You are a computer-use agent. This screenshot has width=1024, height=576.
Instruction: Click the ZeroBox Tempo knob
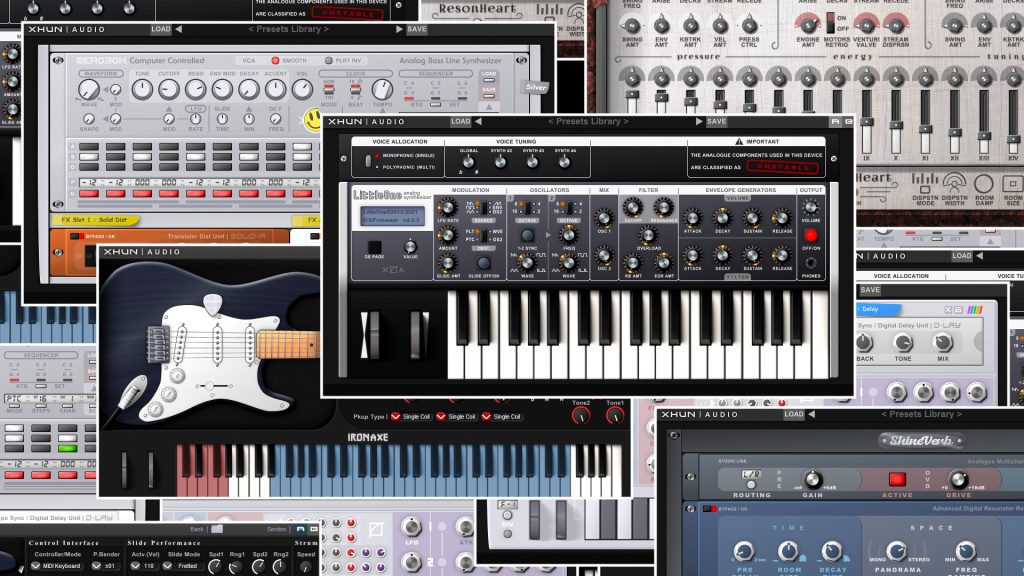pyautogui.click(x=382, y=89)
